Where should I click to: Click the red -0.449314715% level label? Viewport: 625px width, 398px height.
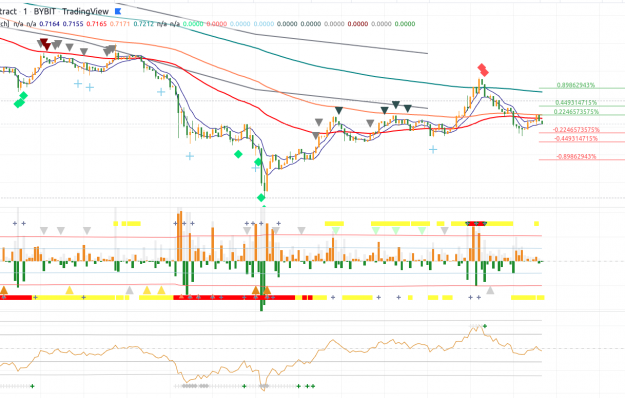(576, 139)
